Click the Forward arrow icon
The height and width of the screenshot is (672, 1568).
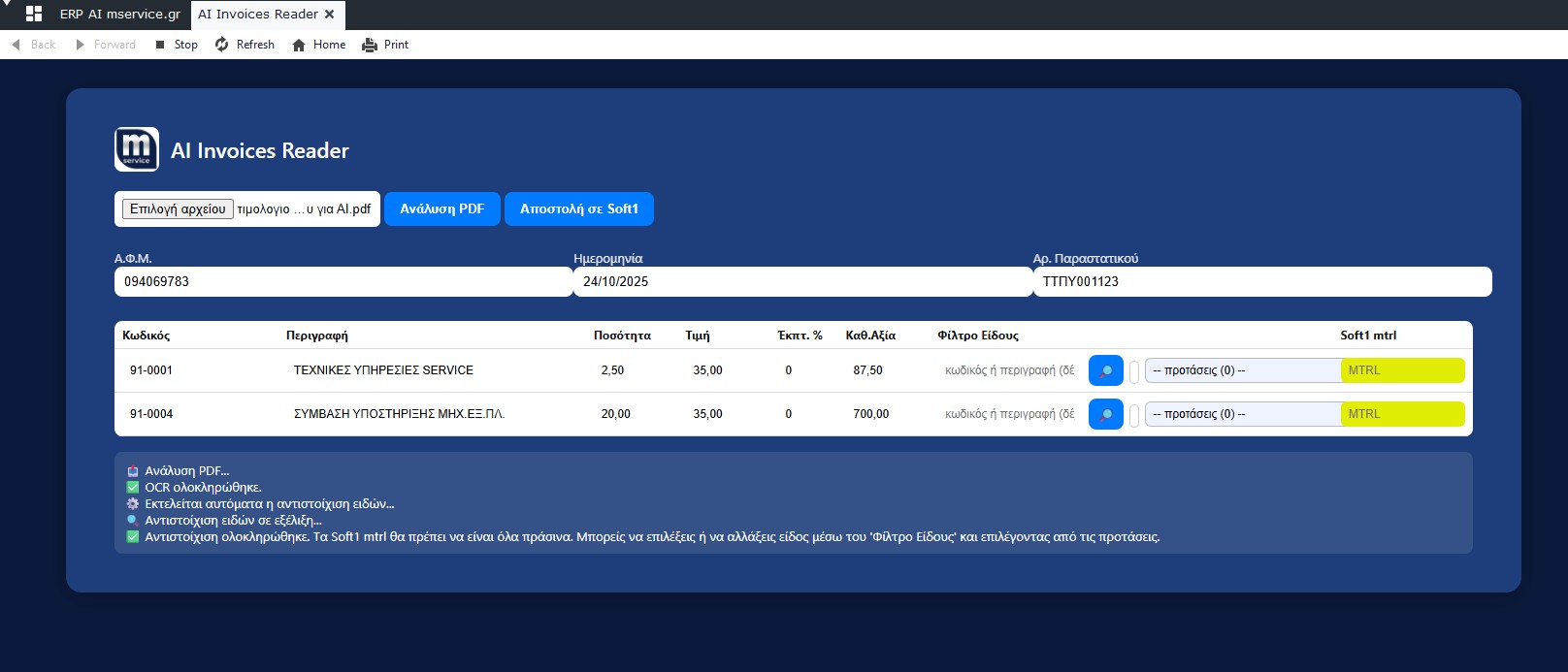[80, 45]
